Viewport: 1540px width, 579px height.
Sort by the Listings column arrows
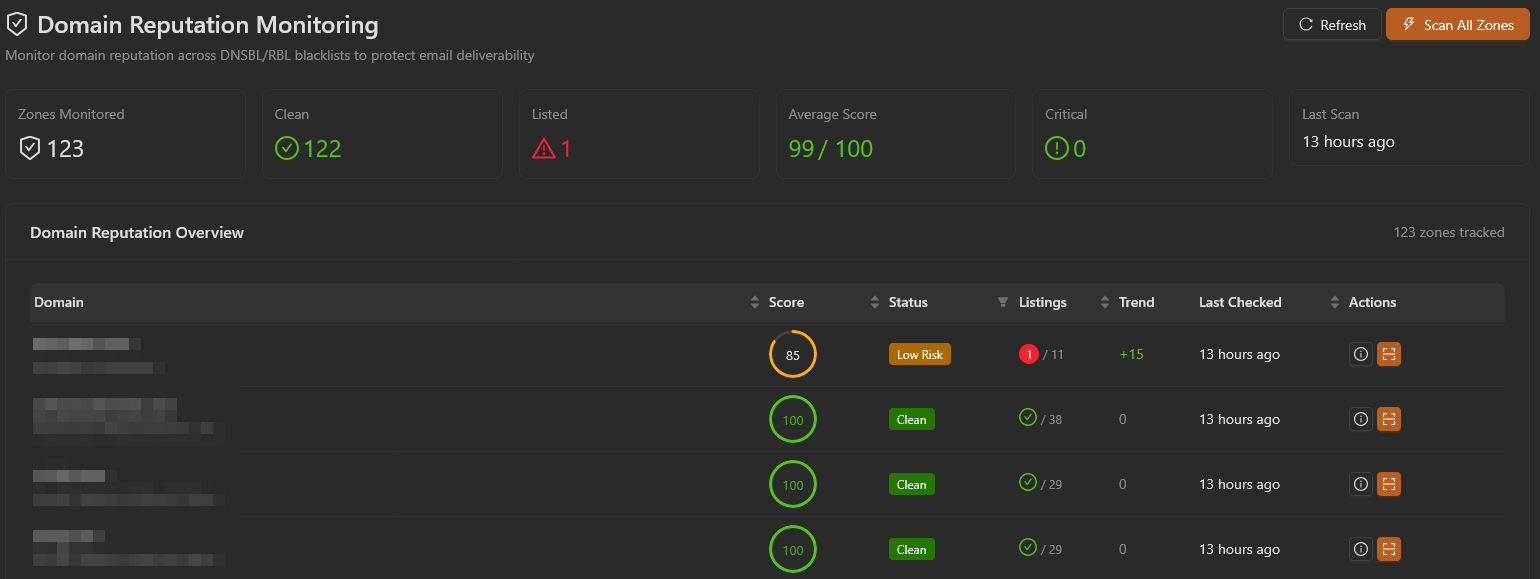point(1105,302)
